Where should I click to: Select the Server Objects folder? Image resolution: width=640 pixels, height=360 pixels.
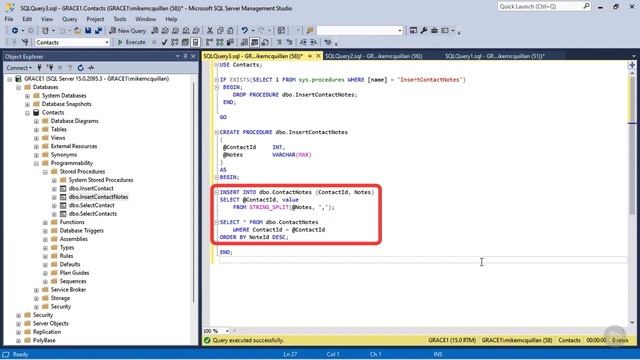[51, 324]
